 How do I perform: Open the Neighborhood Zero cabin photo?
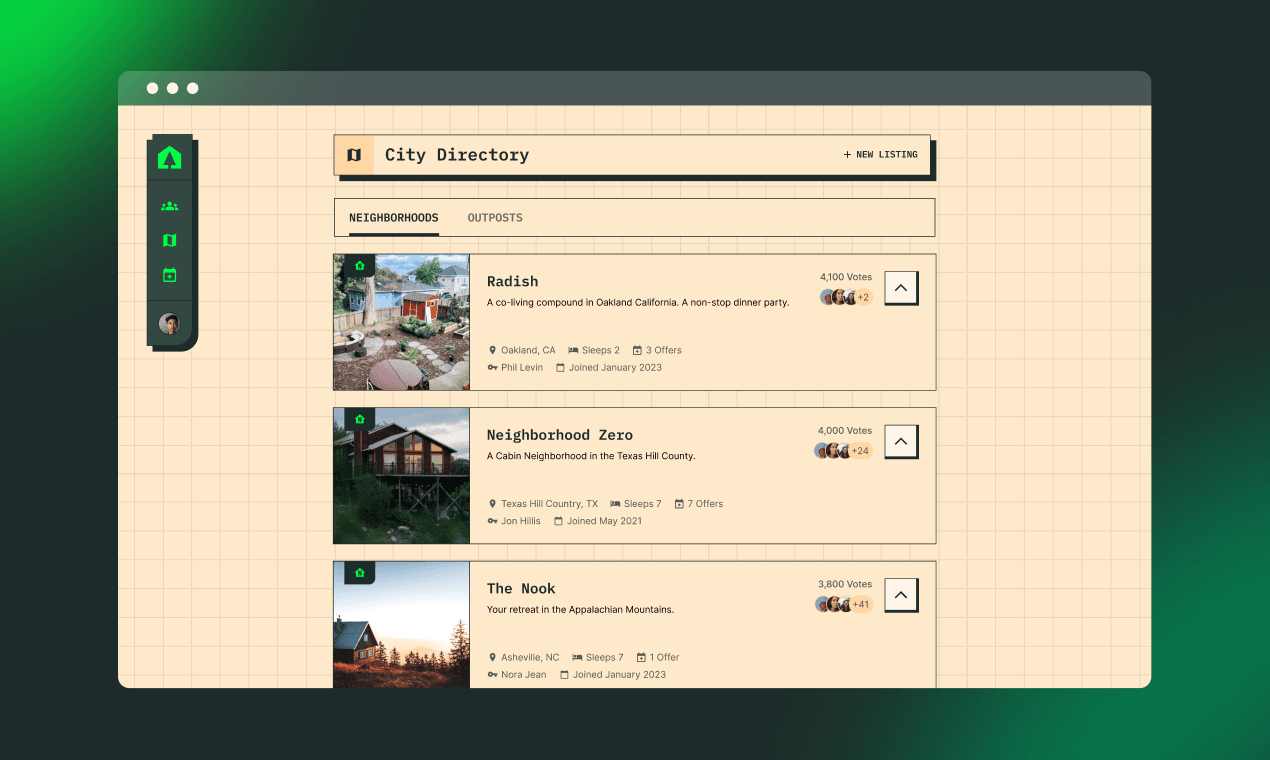402,476
